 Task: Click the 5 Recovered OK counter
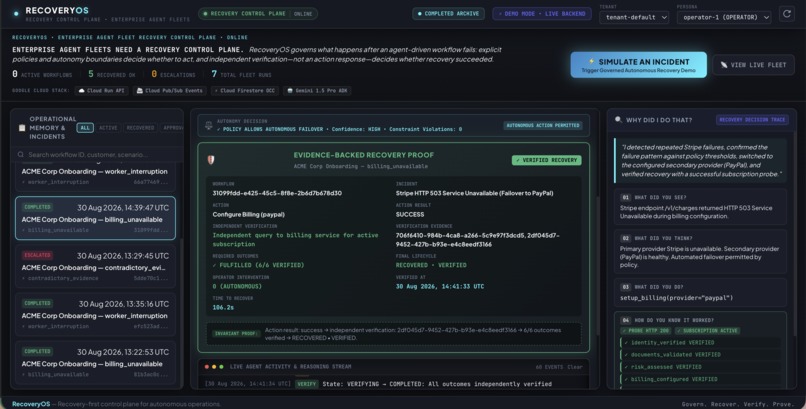tap(111, 75)
